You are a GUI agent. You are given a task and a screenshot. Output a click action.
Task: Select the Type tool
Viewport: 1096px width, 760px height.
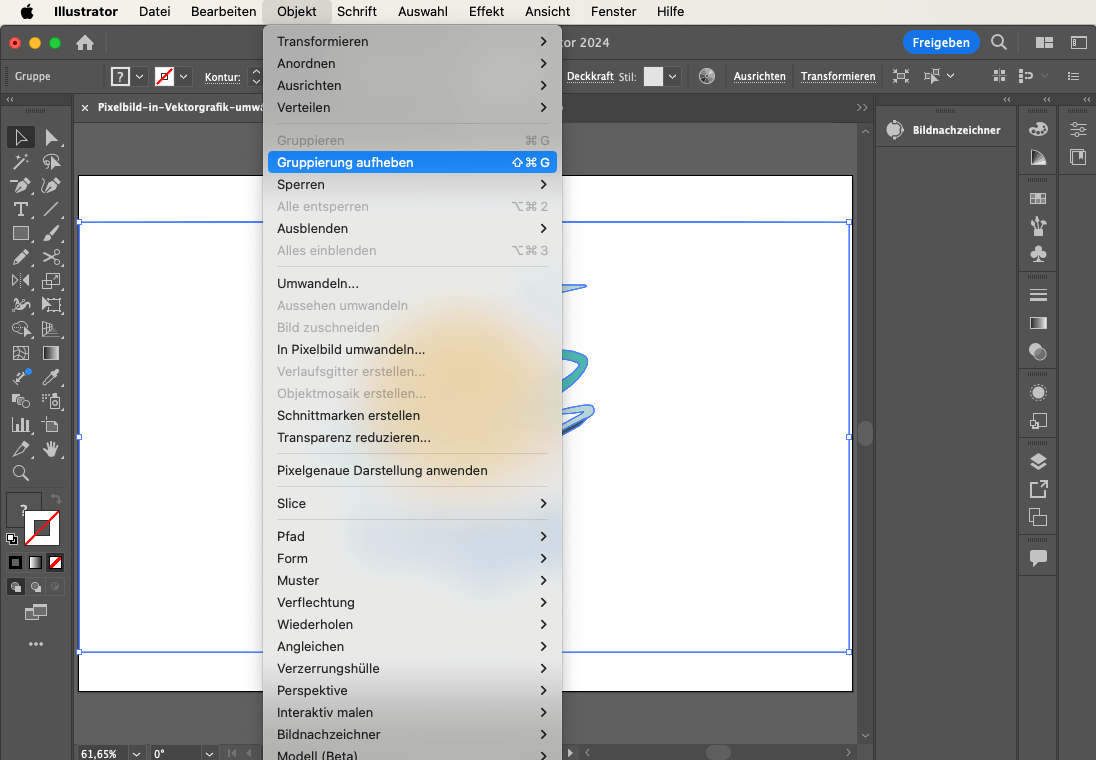(20, 209)
